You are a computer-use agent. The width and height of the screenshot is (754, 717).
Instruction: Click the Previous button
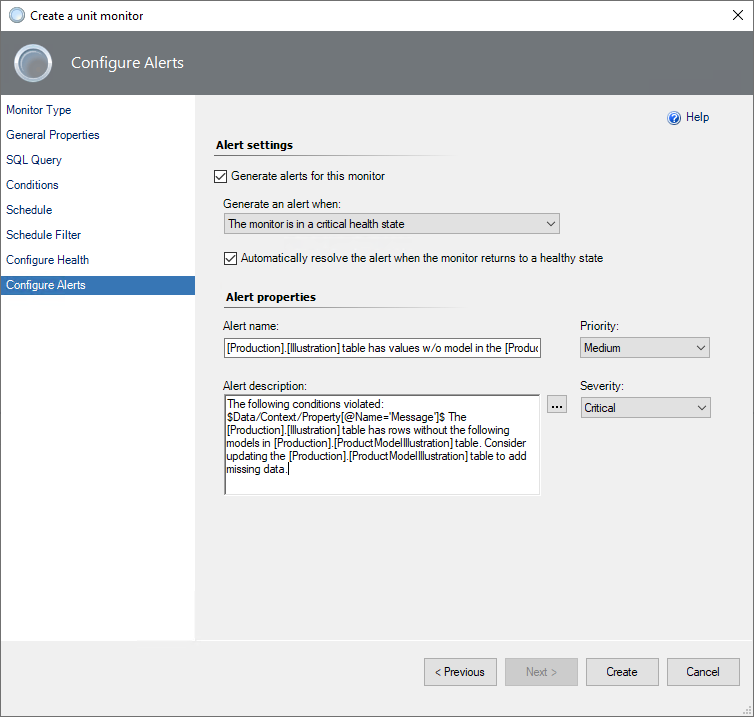460,672
